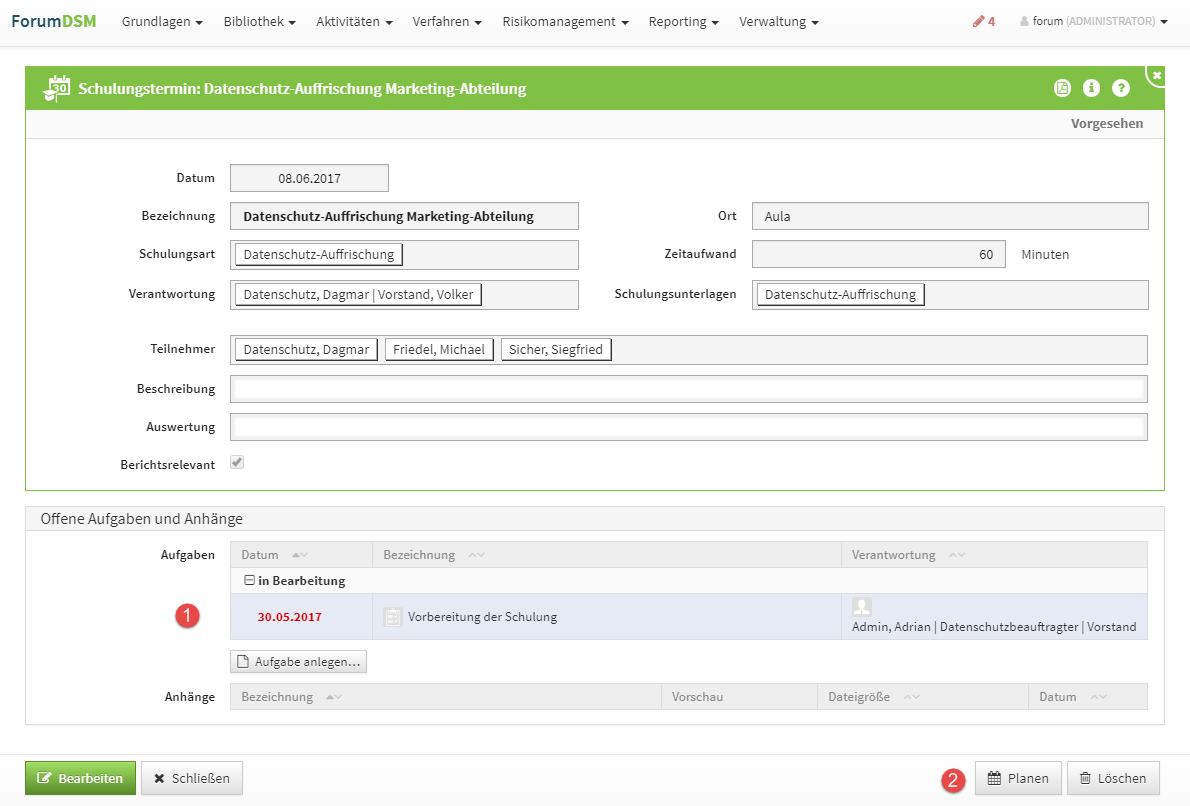Screen dimensions: 1190x806
Task: Collapse the 'in Bearbeitung' task group
Action: click(x=250, y=581)
